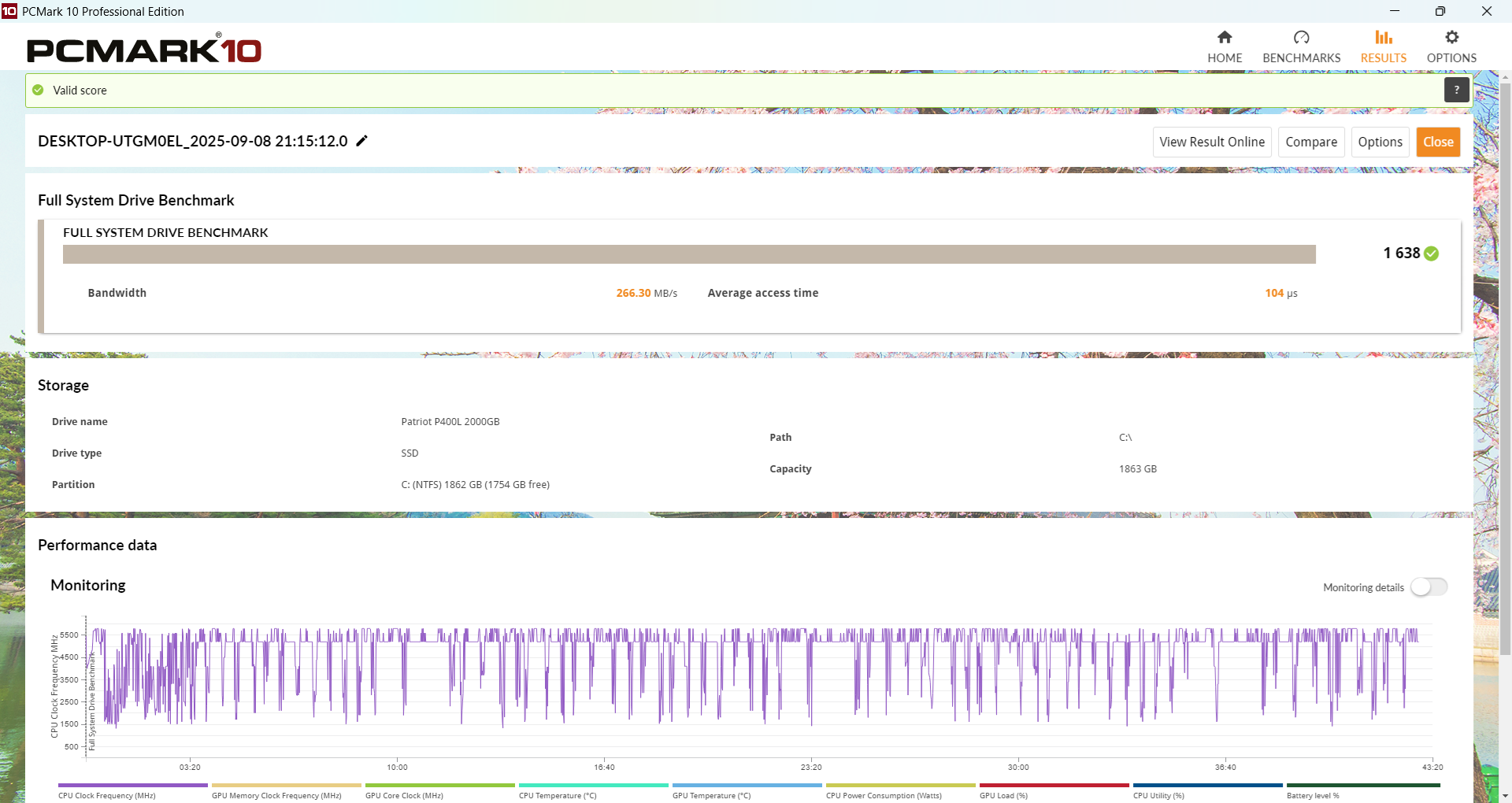Click the '23:20' time axis label

click(811, 768)
